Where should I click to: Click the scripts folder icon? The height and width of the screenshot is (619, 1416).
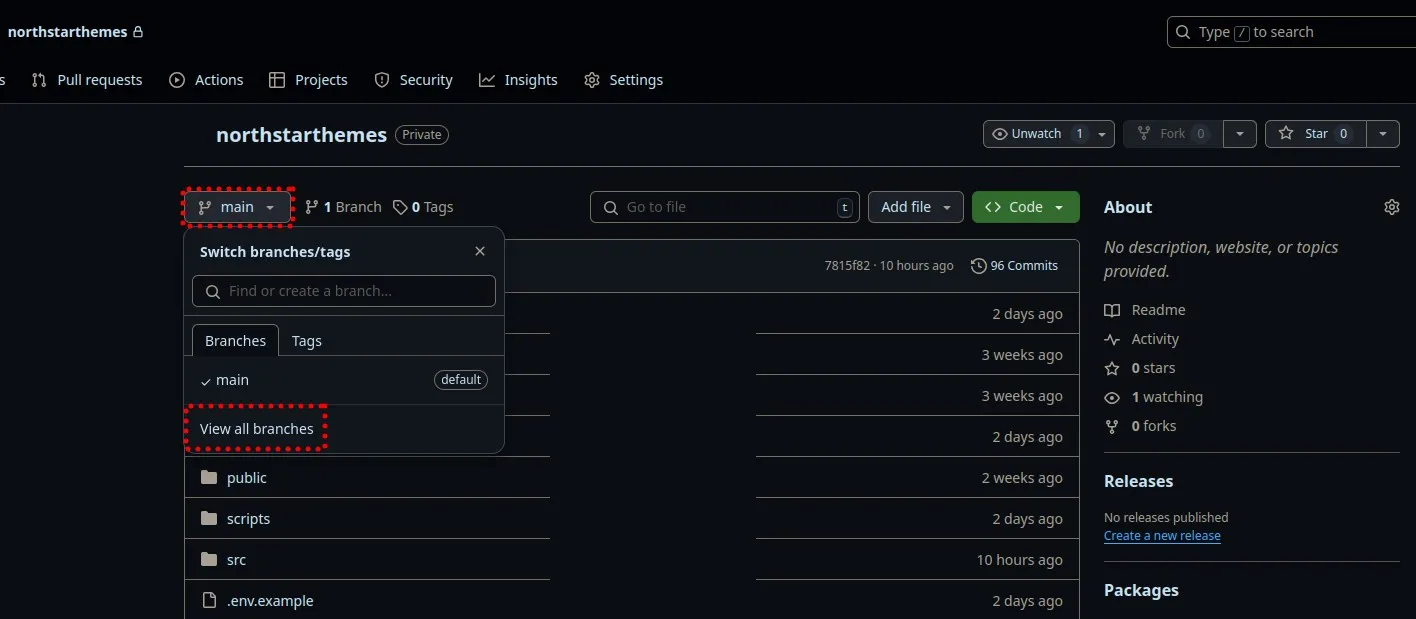[209, 519]
